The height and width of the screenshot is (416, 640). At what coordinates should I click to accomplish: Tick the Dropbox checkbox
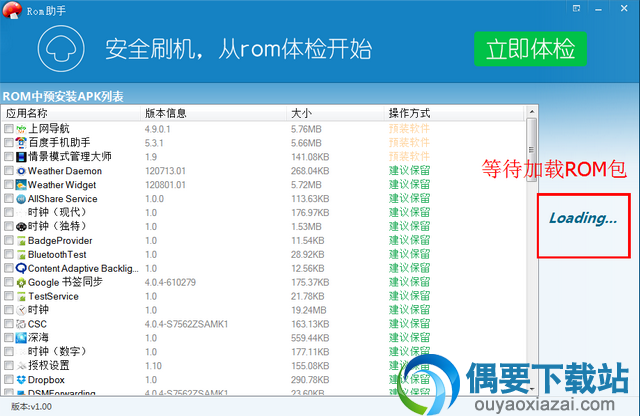[9, 380]
